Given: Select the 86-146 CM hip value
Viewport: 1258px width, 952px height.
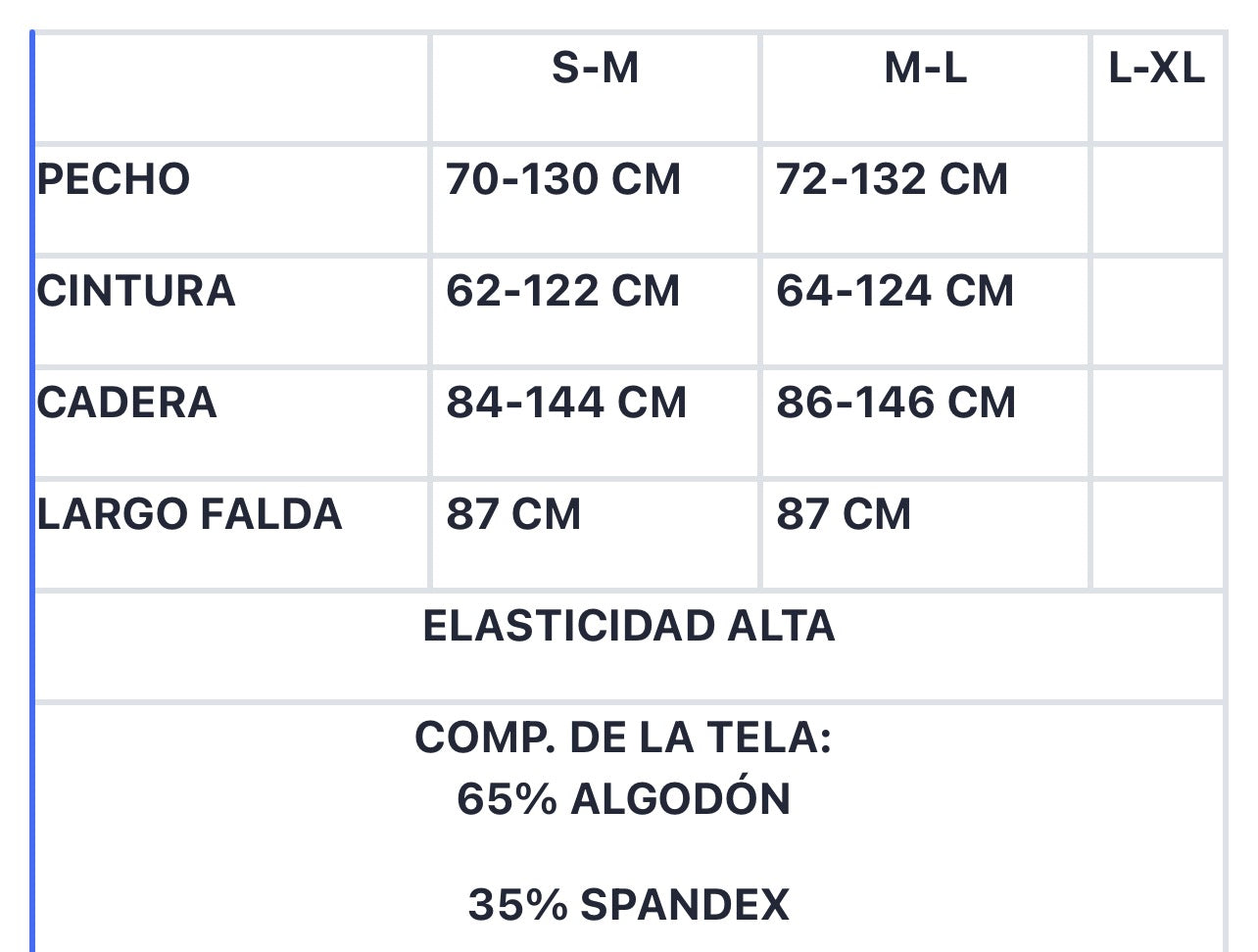Looking at the screenshot, I should [x=895, y=404].
